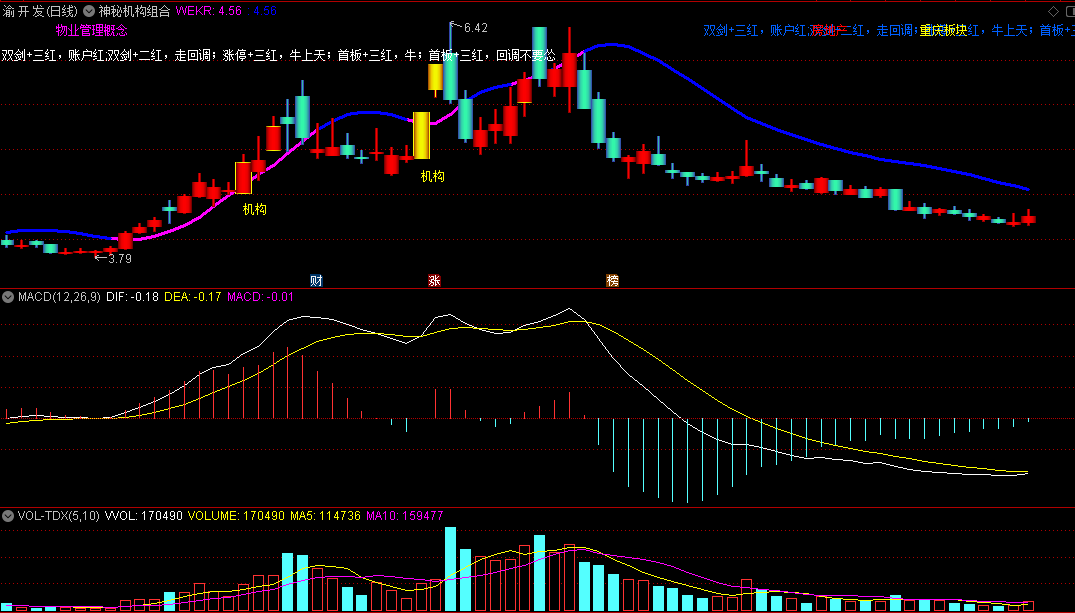Image resolution: width=1075 pixels, height=613 pixels.
Task: Click the diamond icon at top right
Action: coord(1054,11)
